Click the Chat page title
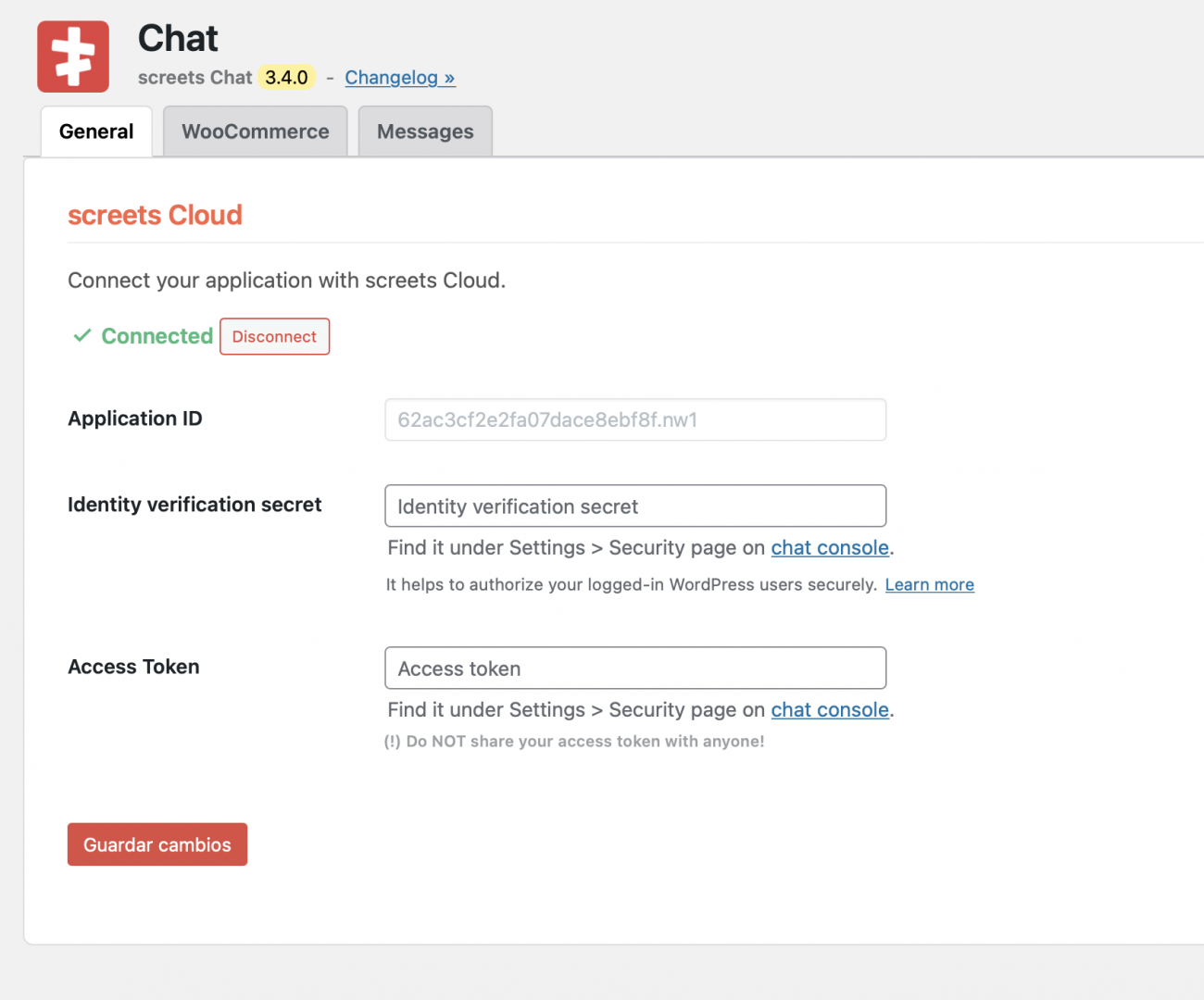Image resolution: width=1204 pixels, height=1000 pixels. (x=178, y=38)
